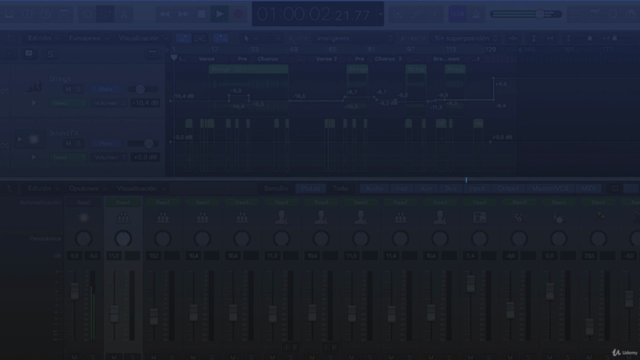
Task: Mute the Strings track
Action: point(68,89)
